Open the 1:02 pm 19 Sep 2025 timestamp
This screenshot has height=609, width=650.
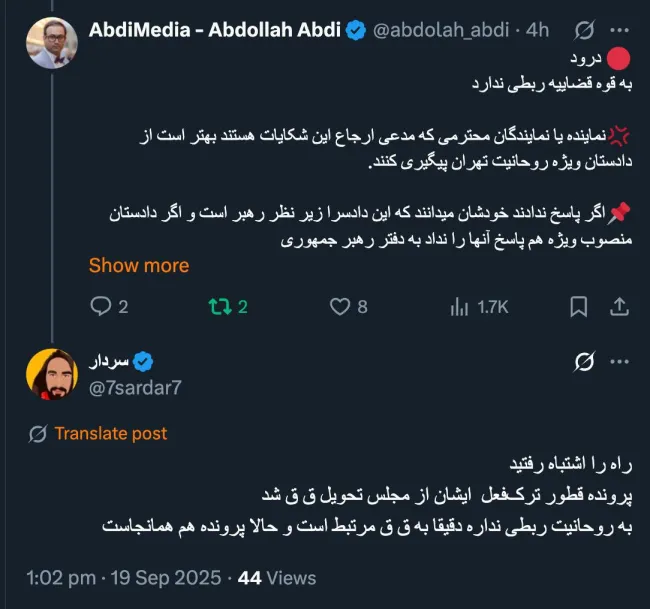(x=121, y=577)
